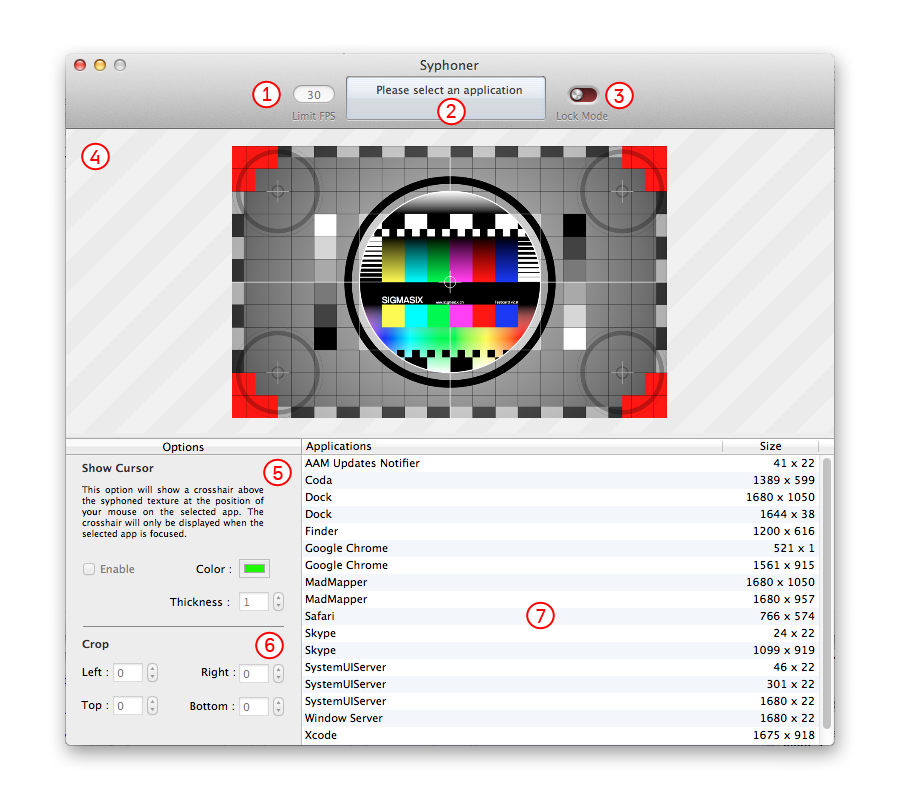Image resolution: width=900 pixels, height=800 pixels.
Task: Sort by the Size column header
Action: pos(770,446)
